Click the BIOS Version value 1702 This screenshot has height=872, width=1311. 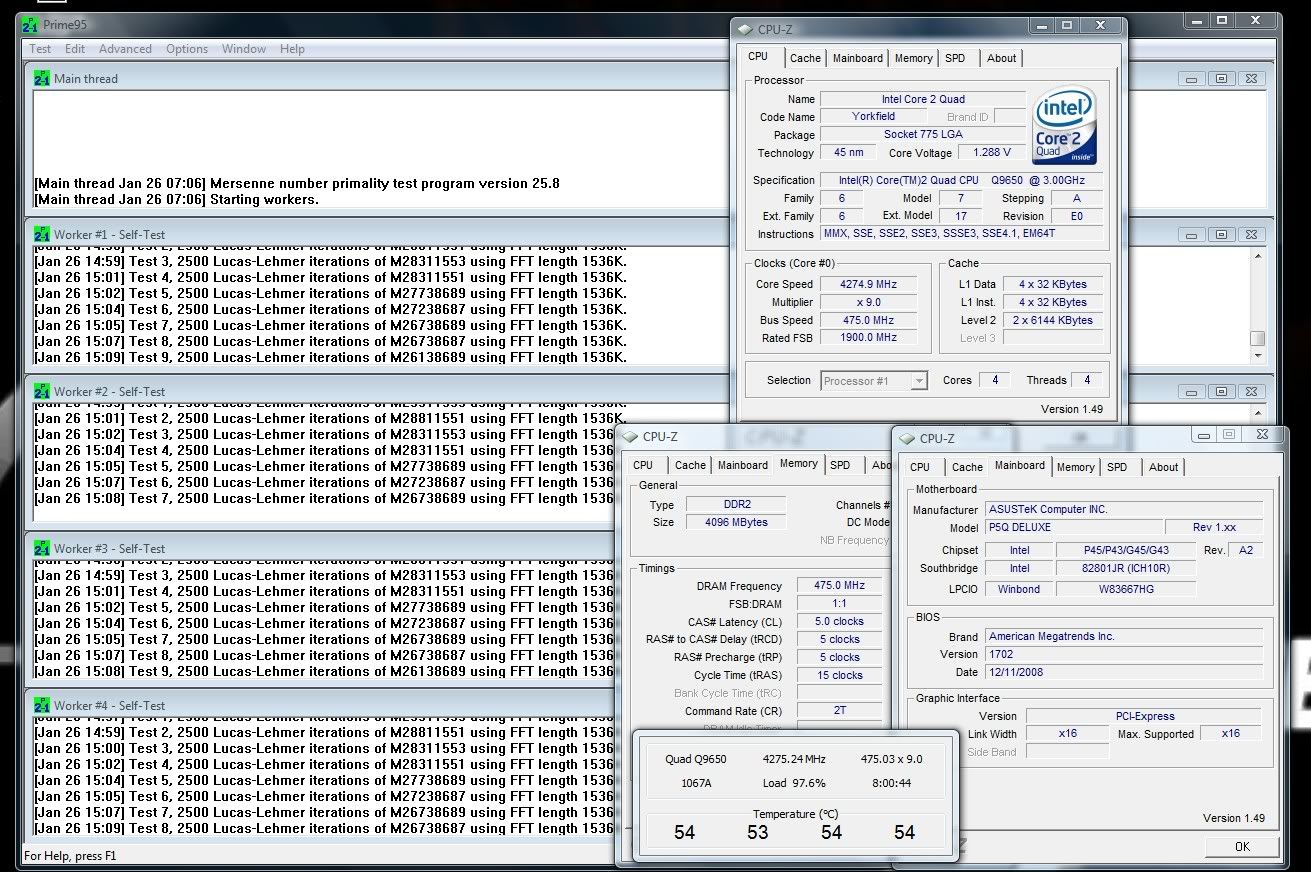tap(1124, 654)
